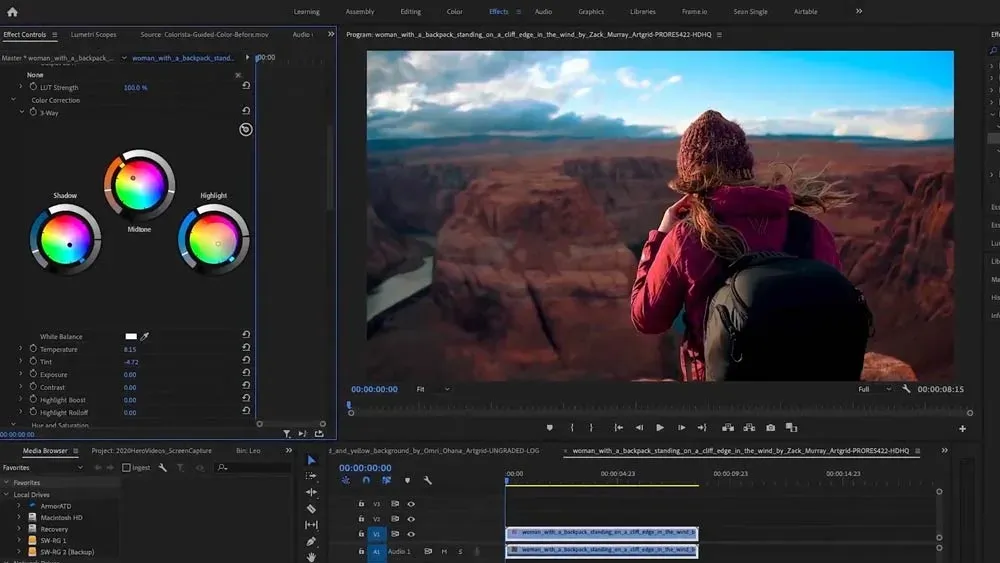The width and height of the screenshot is (1000, 563).
Task: Select the Slip tool
Action: [x=311, y=525]
